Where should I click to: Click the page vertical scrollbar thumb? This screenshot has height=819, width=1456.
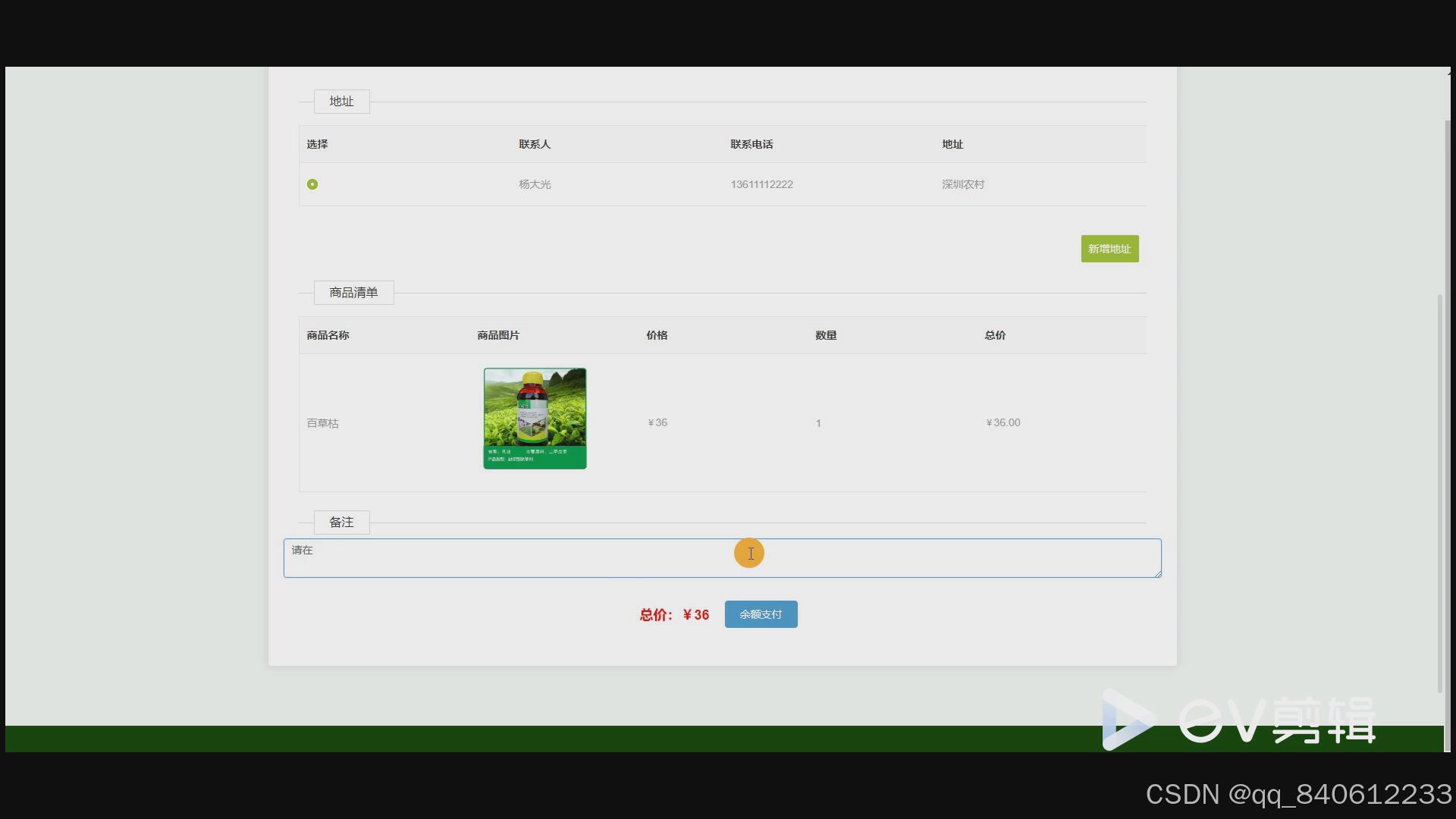[x=1439, y=493]
